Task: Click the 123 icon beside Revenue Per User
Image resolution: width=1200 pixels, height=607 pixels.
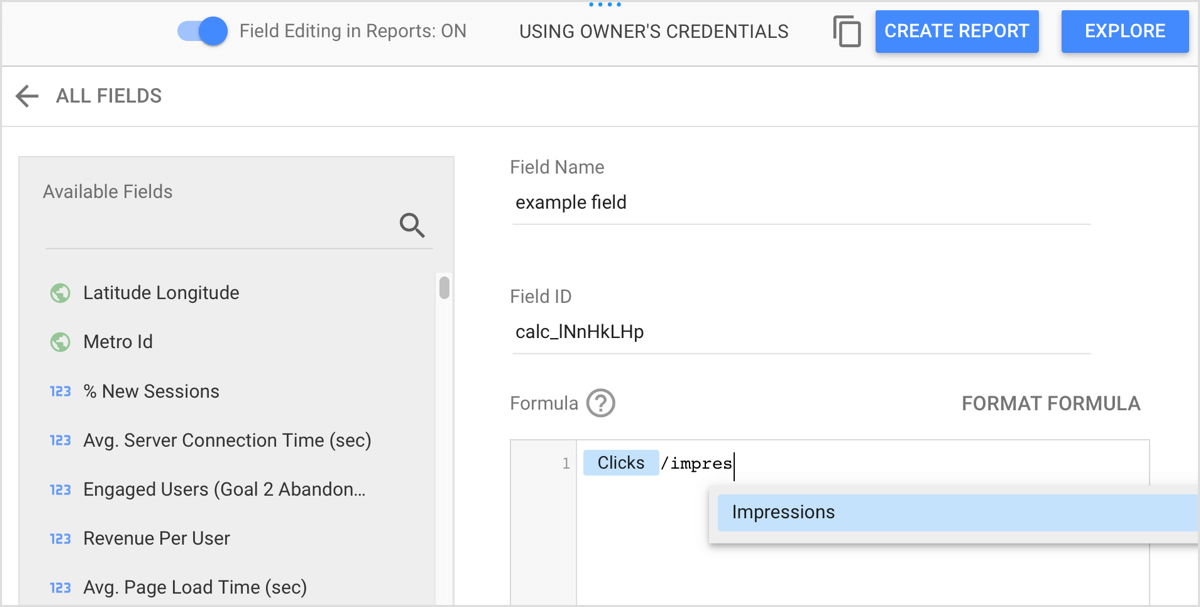Action: tap(60, 538)
